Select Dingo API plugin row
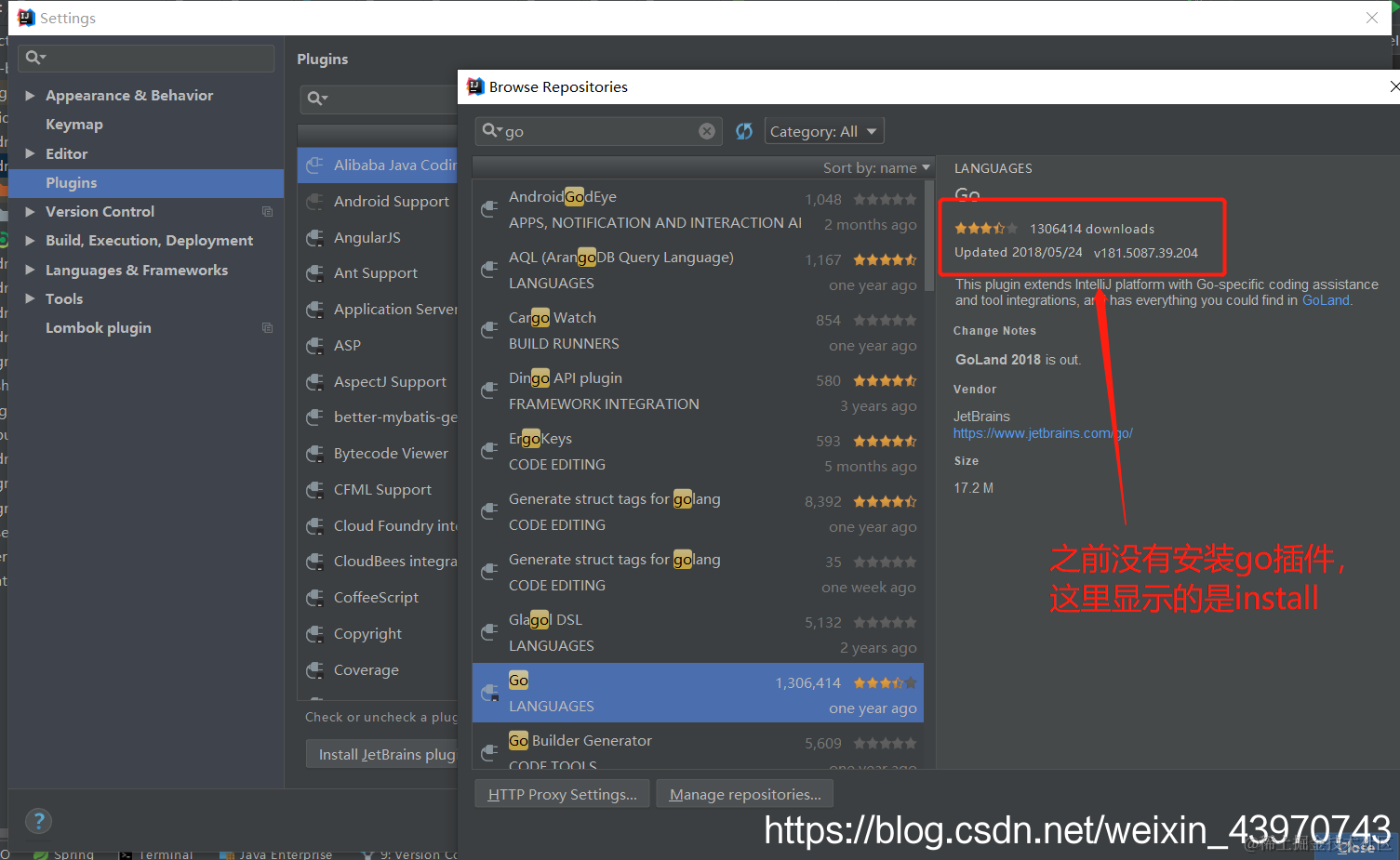This screenshot has height=860, width=1400. tap(698, 391)
